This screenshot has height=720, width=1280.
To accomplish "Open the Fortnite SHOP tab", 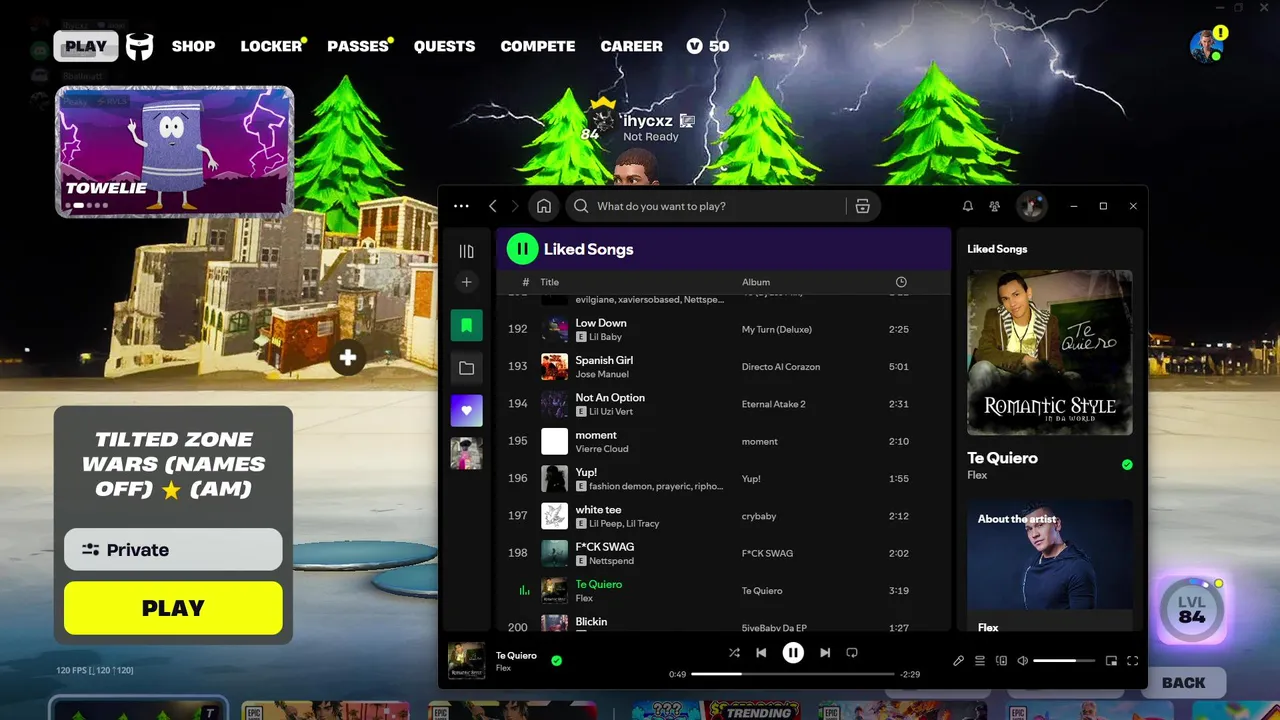I will click(193, 46).
